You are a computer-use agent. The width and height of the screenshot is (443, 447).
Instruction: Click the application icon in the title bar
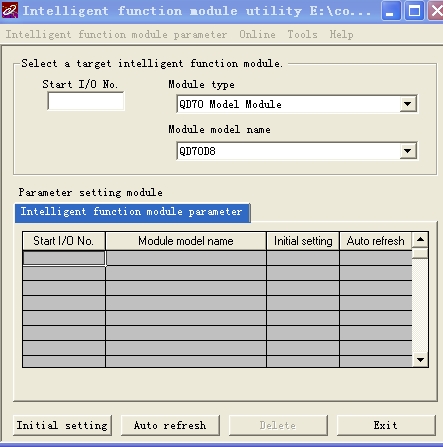10,10
